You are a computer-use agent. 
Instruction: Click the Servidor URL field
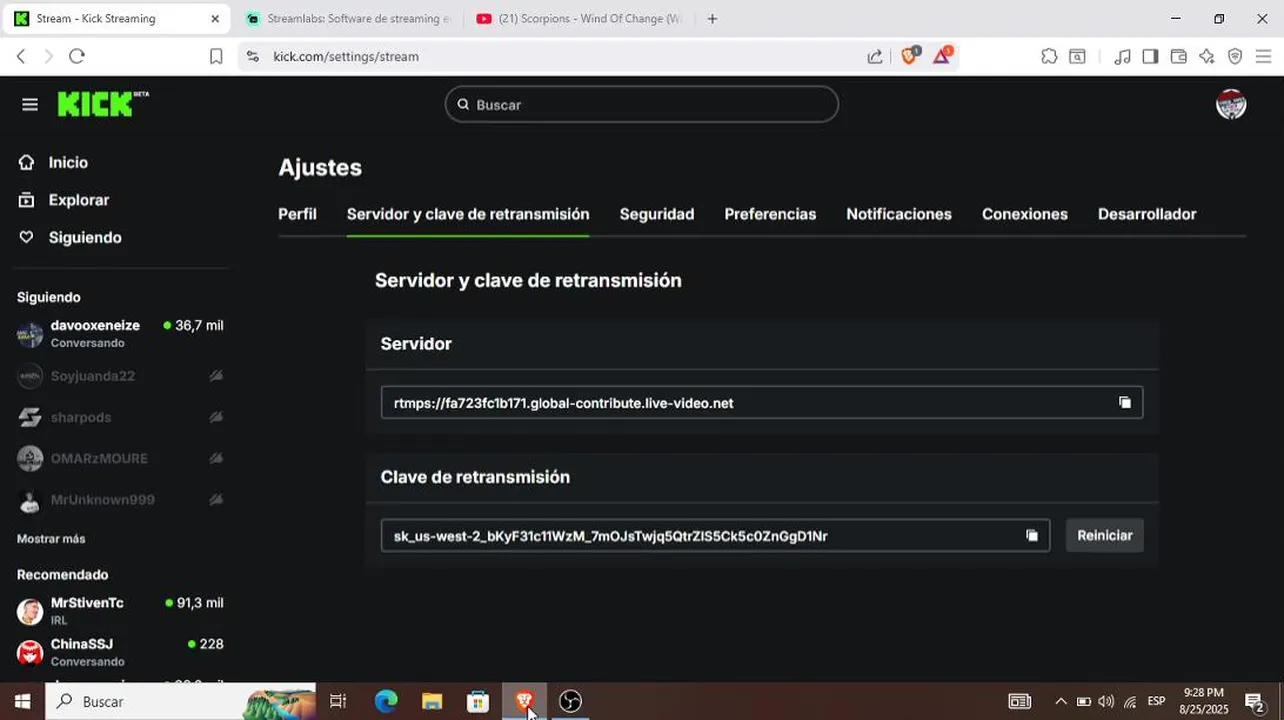[x=762, y=403]
